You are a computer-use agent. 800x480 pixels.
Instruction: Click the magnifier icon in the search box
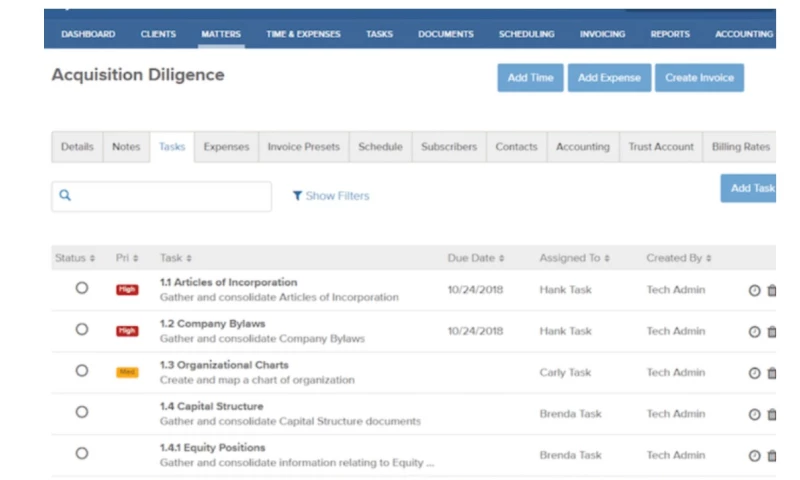66,196
